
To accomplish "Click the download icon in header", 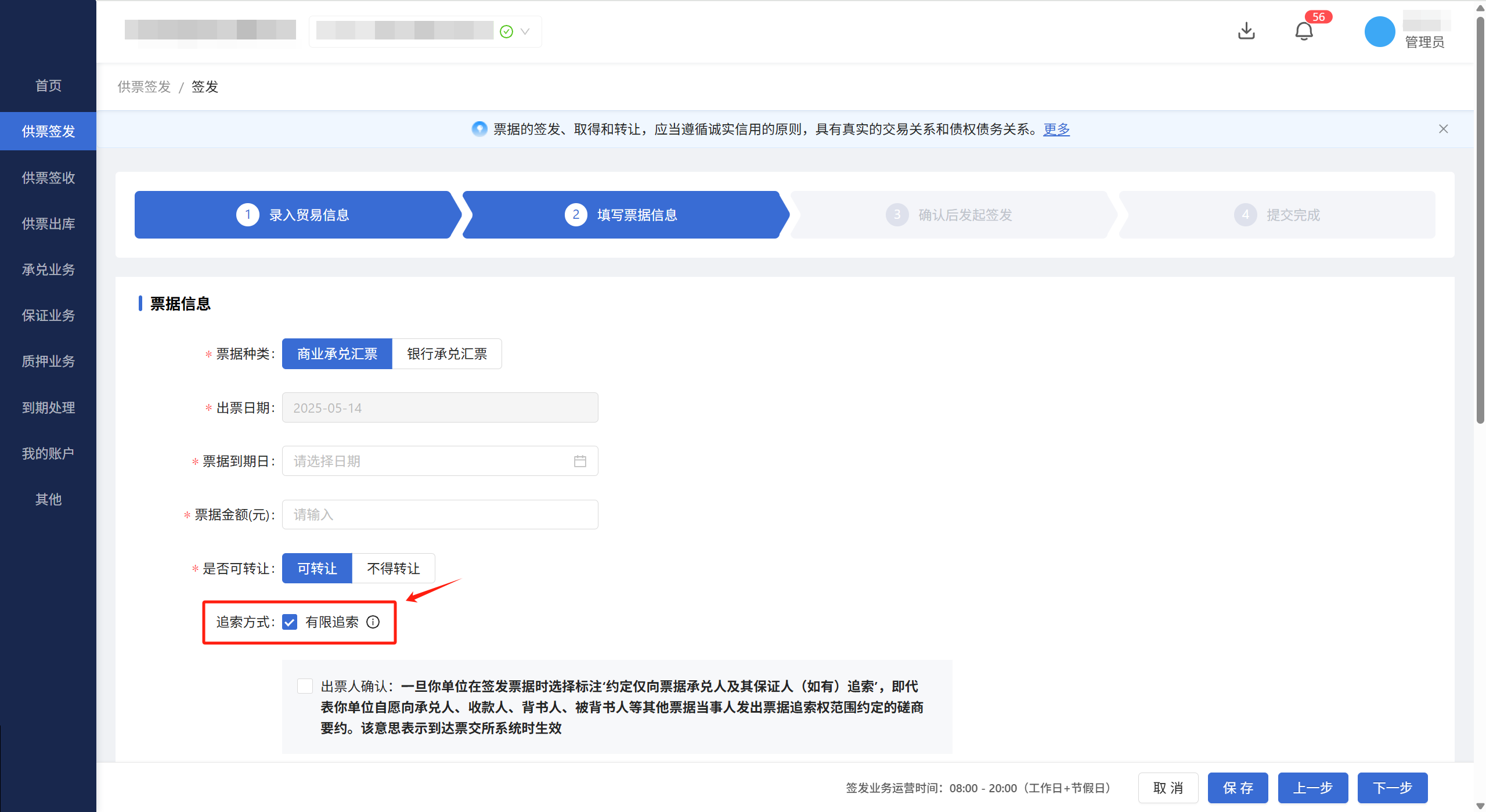I will 1246,31.
